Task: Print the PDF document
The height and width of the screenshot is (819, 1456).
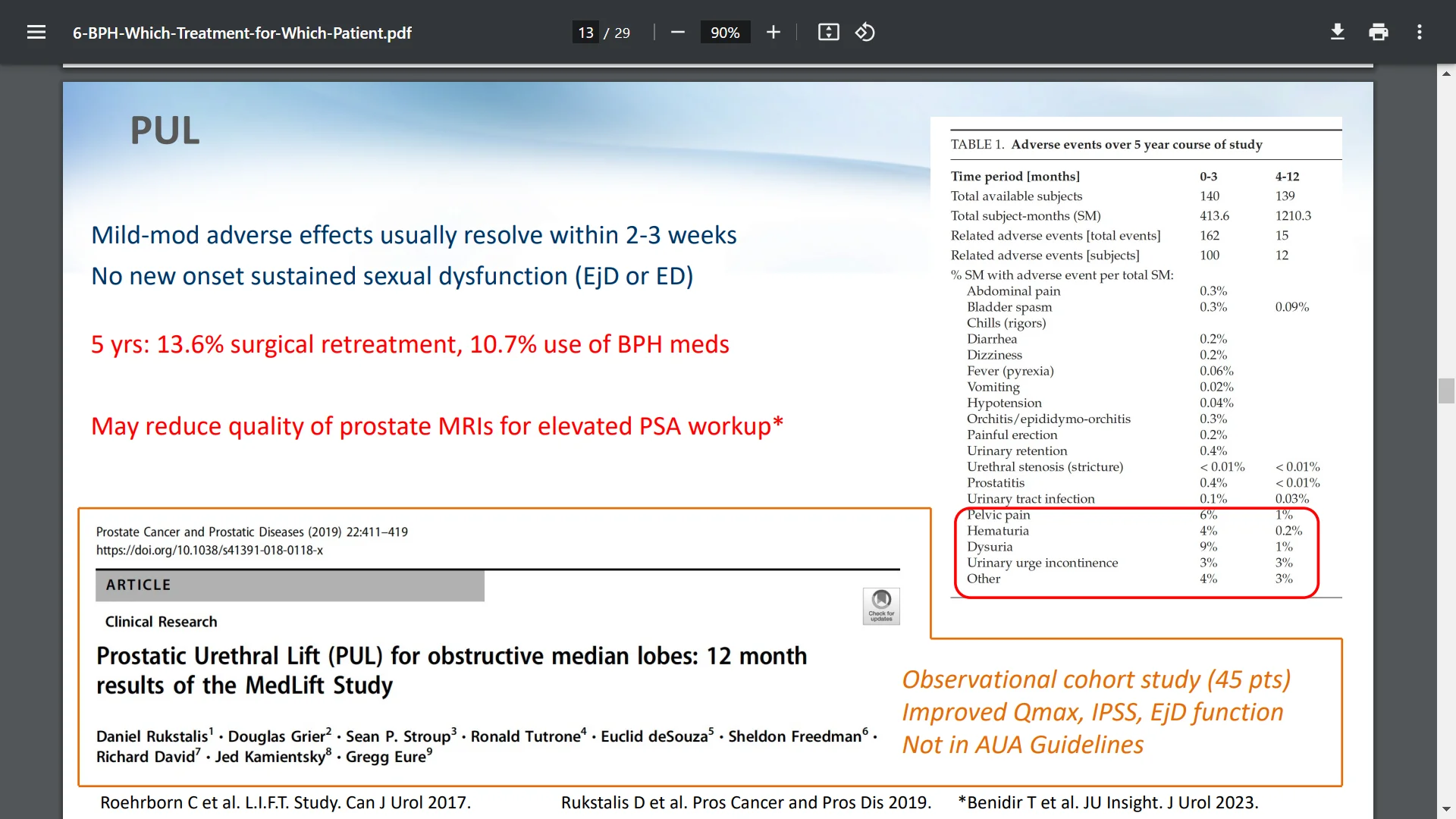Action: tap(1379, 32)
